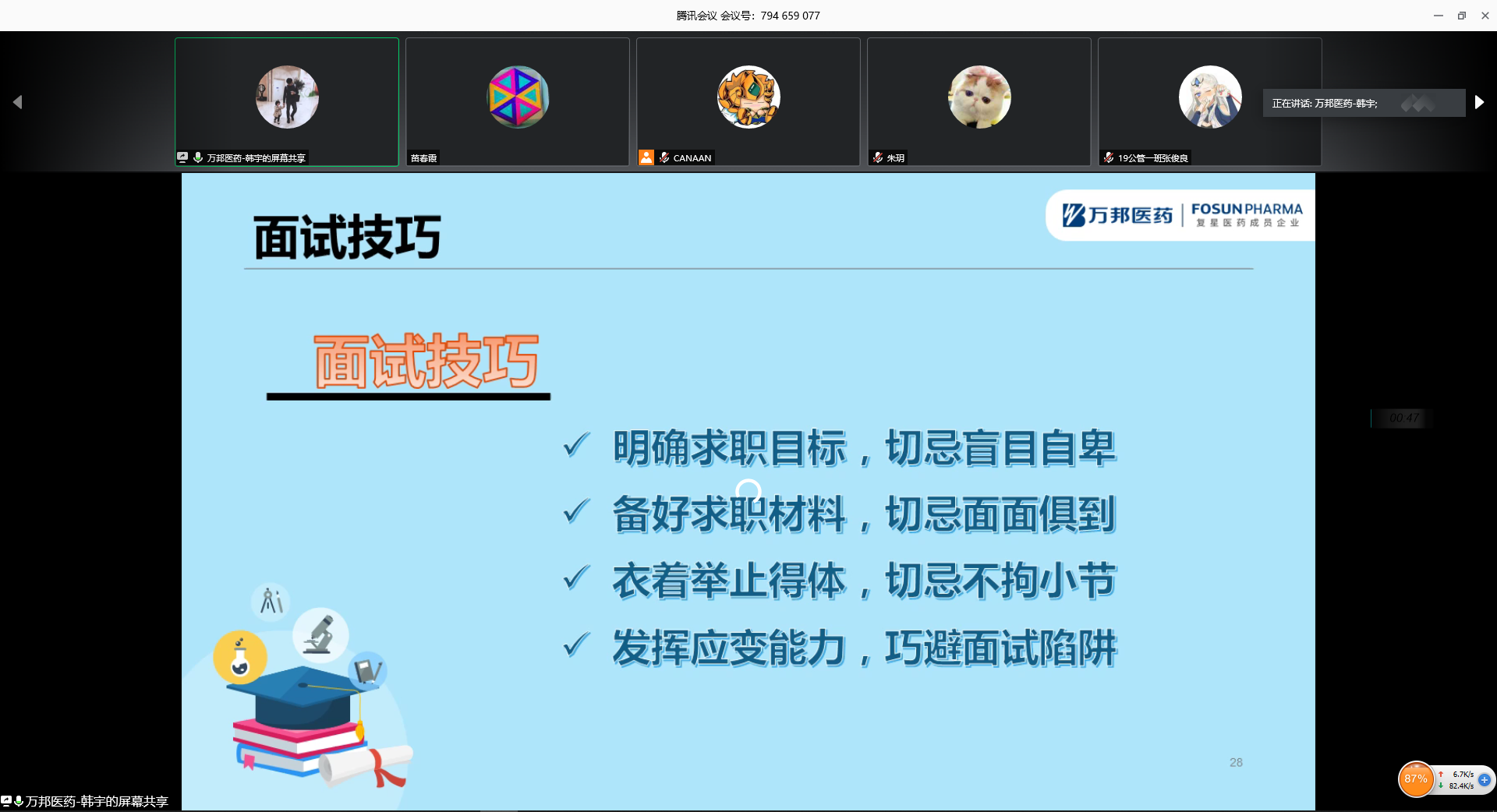1497x812 pixels.
Task: Click name label 19公管一班张俊良
Action: 1153,158
